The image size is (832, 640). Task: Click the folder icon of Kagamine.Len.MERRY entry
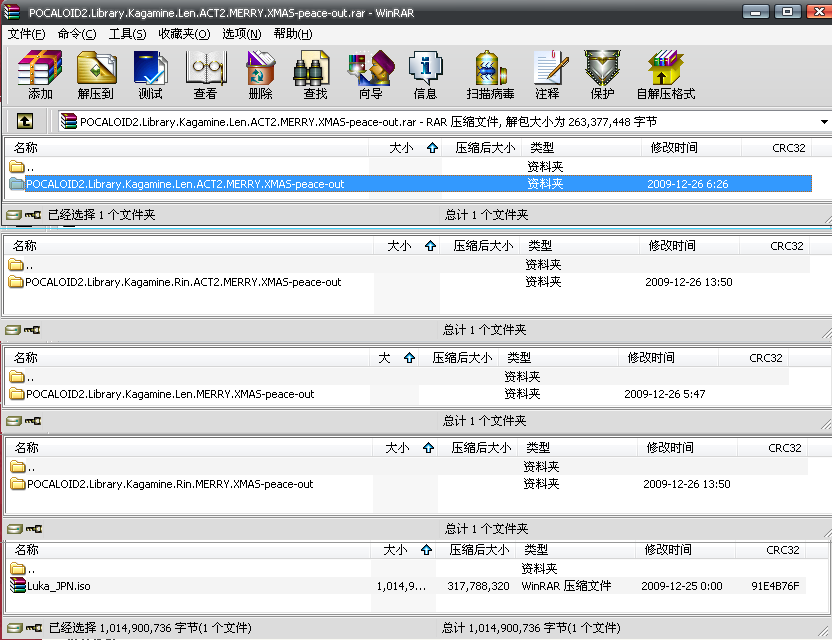point(17,394)
